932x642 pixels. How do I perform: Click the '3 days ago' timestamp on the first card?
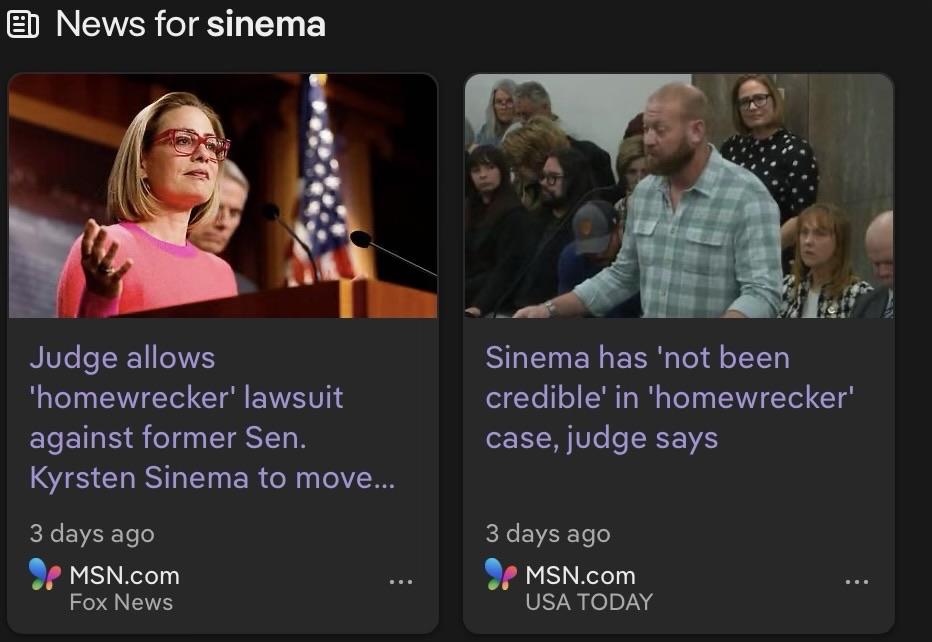[92, 534]
